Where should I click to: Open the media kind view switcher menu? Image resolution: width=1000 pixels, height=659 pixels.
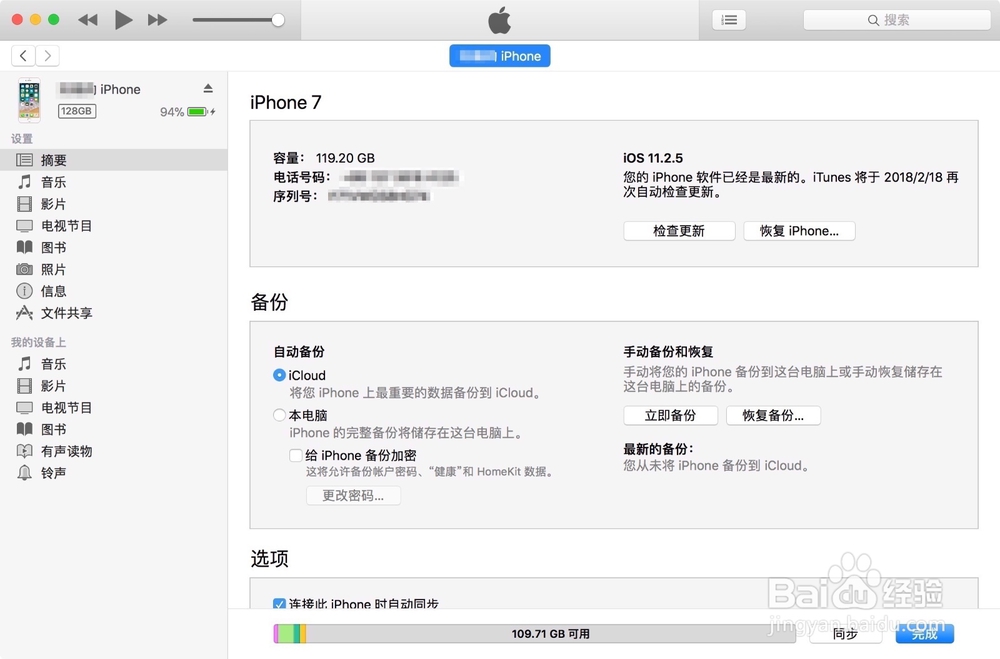729,19
